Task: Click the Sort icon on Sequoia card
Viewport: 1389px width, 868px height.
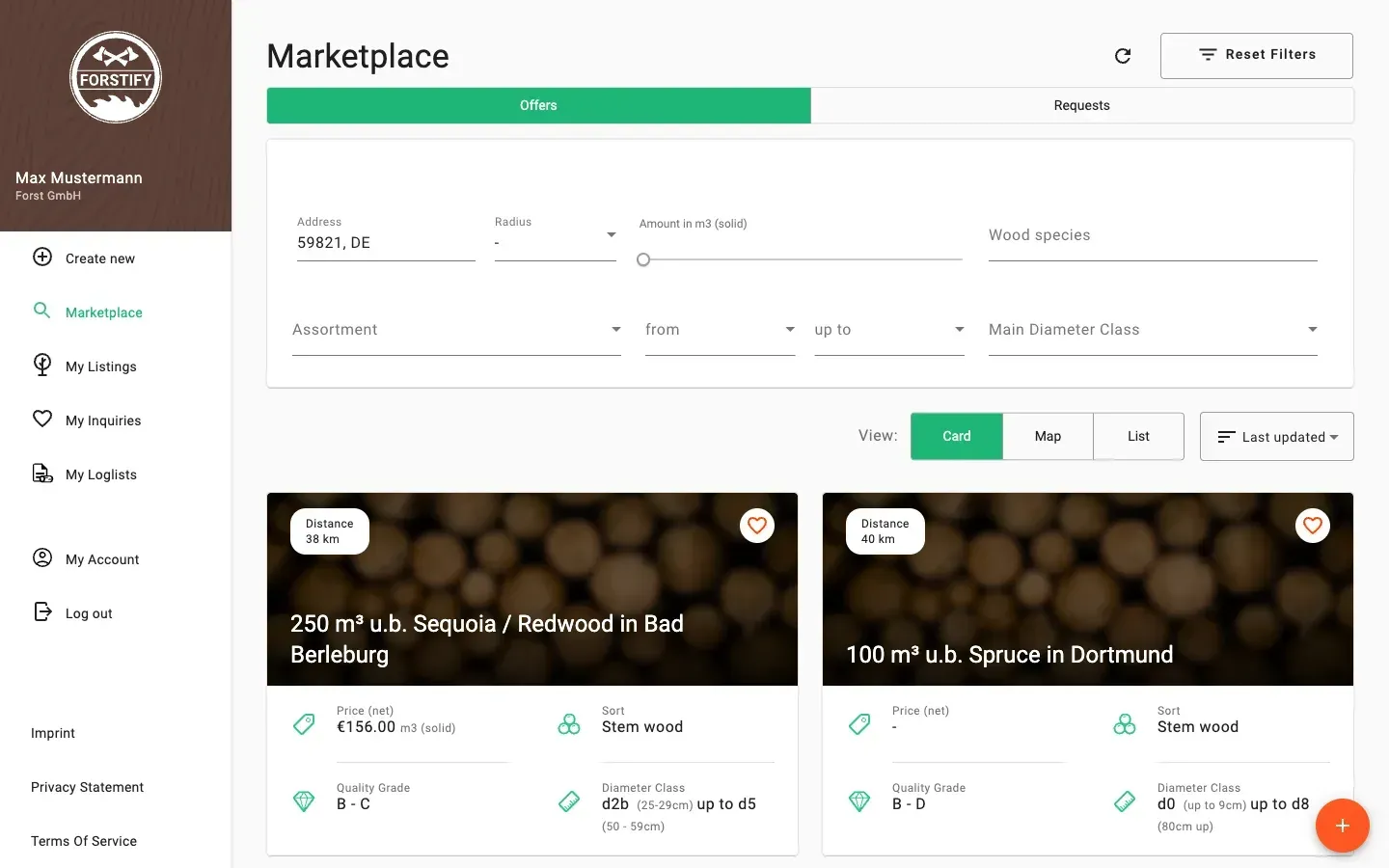Action: [x=569, y=724]
